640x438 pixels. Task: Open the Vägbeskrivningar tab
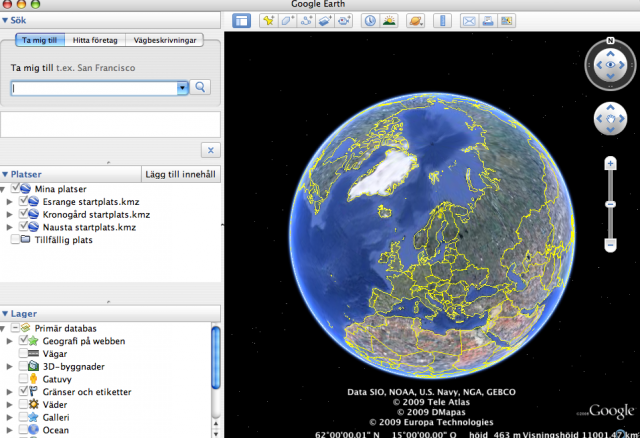(x=164, y=40)
